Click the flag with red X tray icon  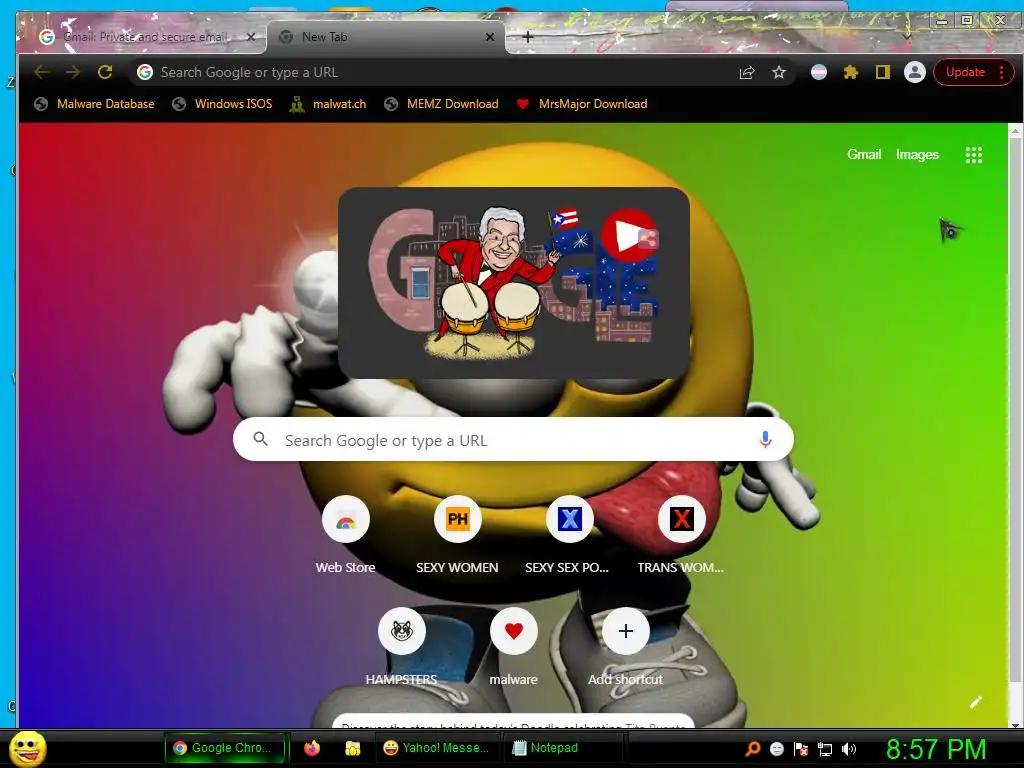(801, 749)
